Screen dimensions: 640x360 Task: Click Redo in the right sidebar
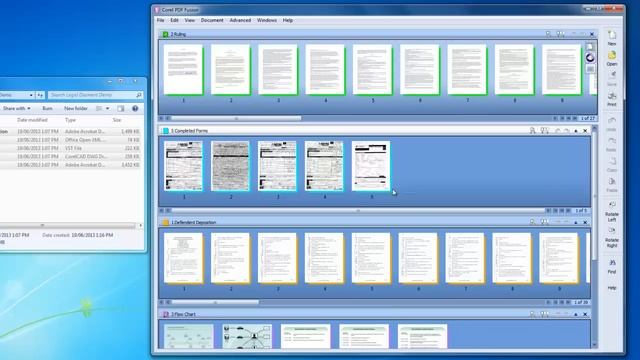(611, 144)
